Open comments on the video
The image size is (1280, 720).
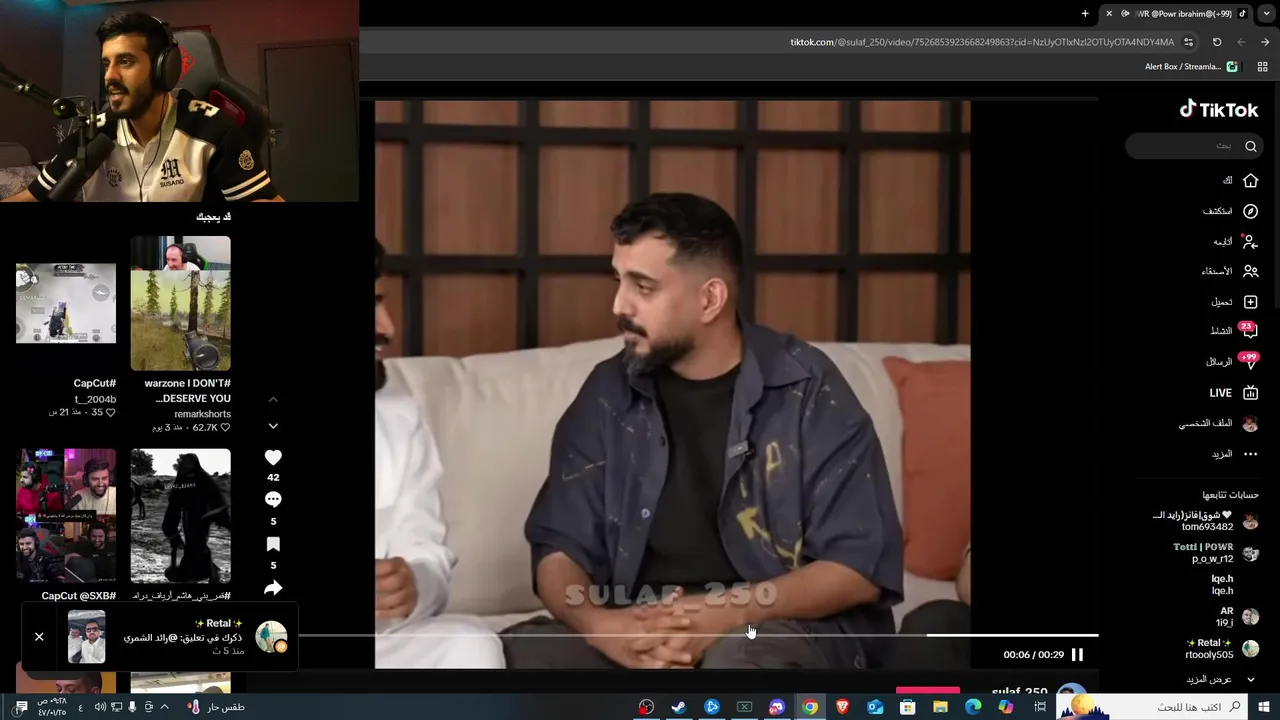273,500
